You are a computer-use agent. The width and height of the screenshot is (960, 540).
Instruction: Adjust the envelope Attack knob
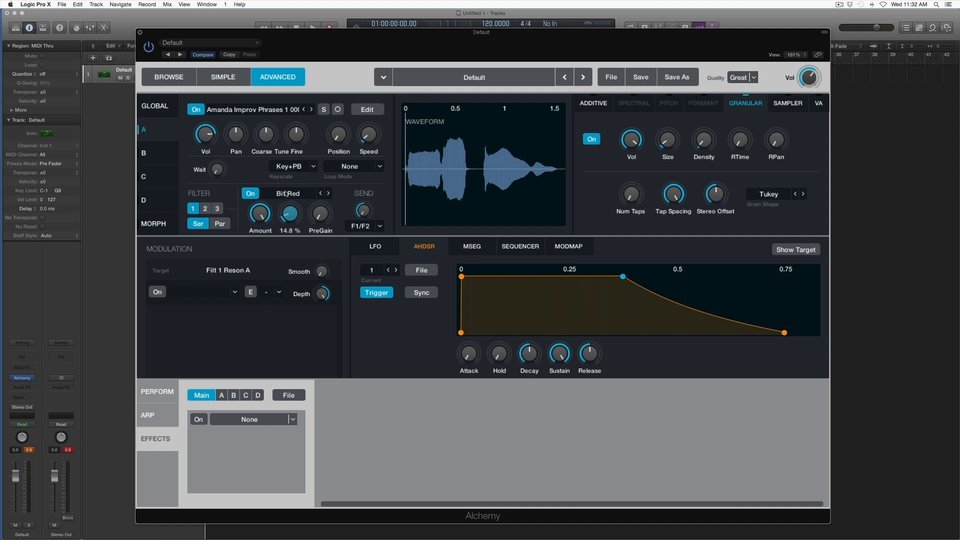(468, 354)
